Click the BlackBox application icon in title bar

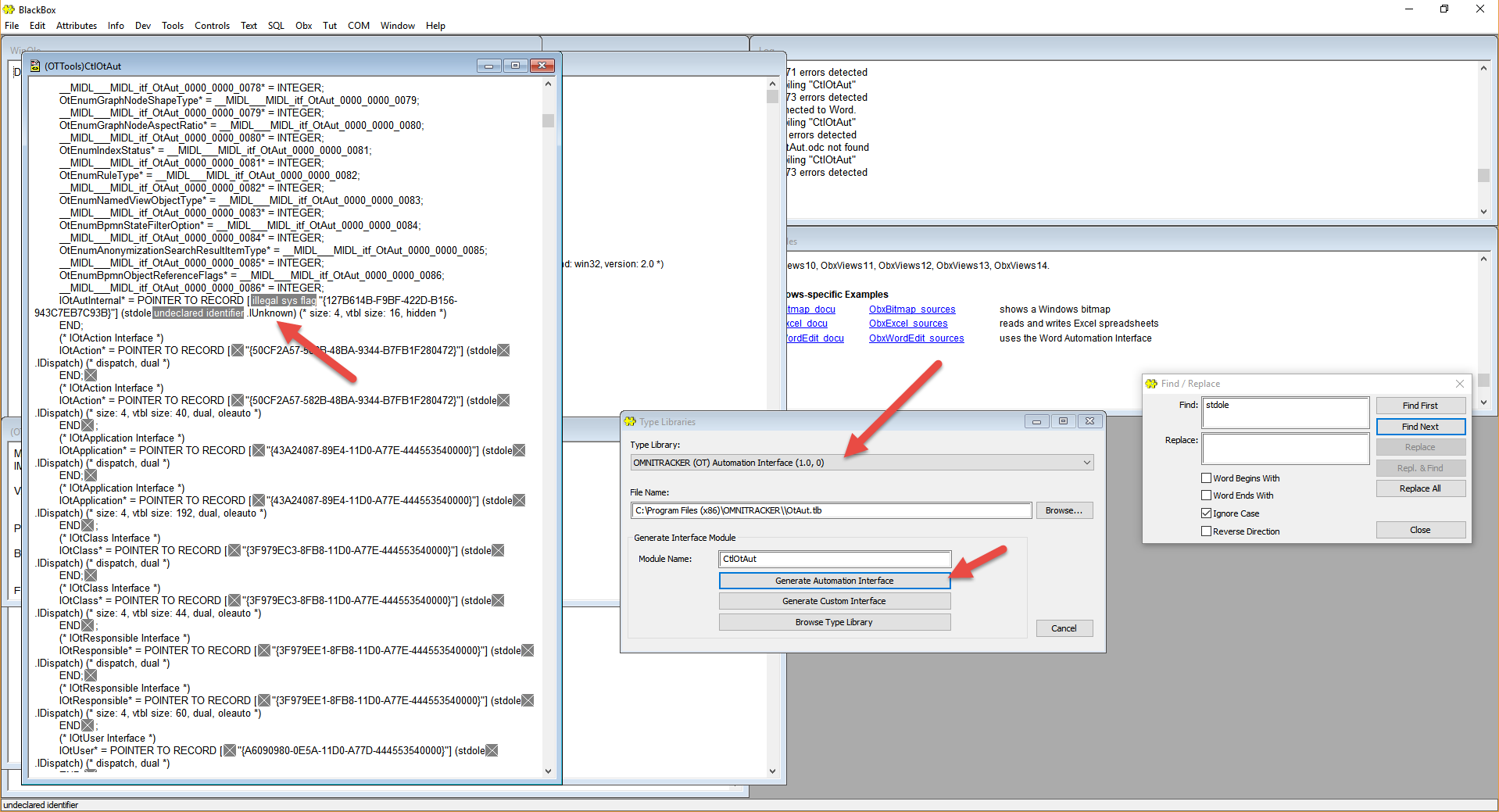point(9,9)
